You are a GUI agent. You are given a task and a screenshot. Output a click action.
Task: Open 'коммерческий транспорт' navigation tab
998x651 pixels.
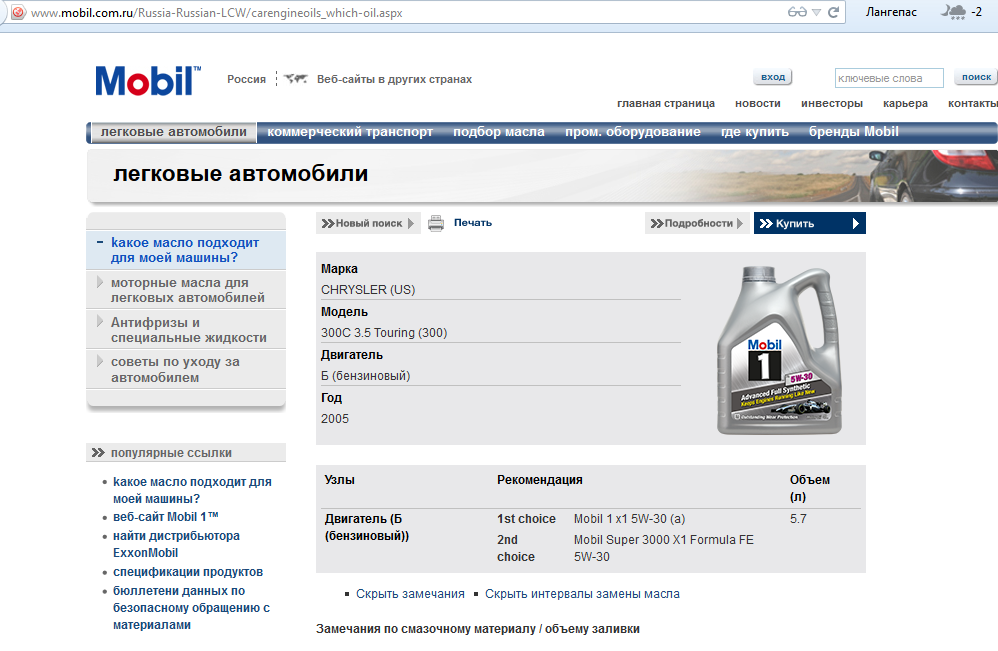coord(350,132)
